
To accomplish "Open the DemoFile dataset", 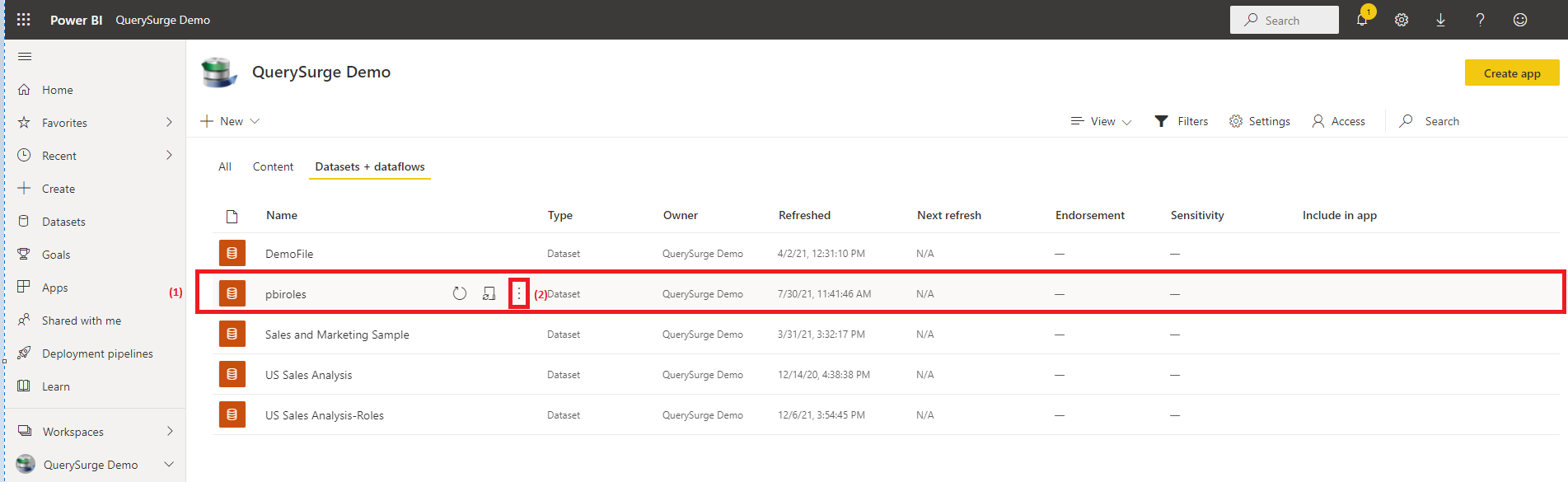I will tap(289, 254).
